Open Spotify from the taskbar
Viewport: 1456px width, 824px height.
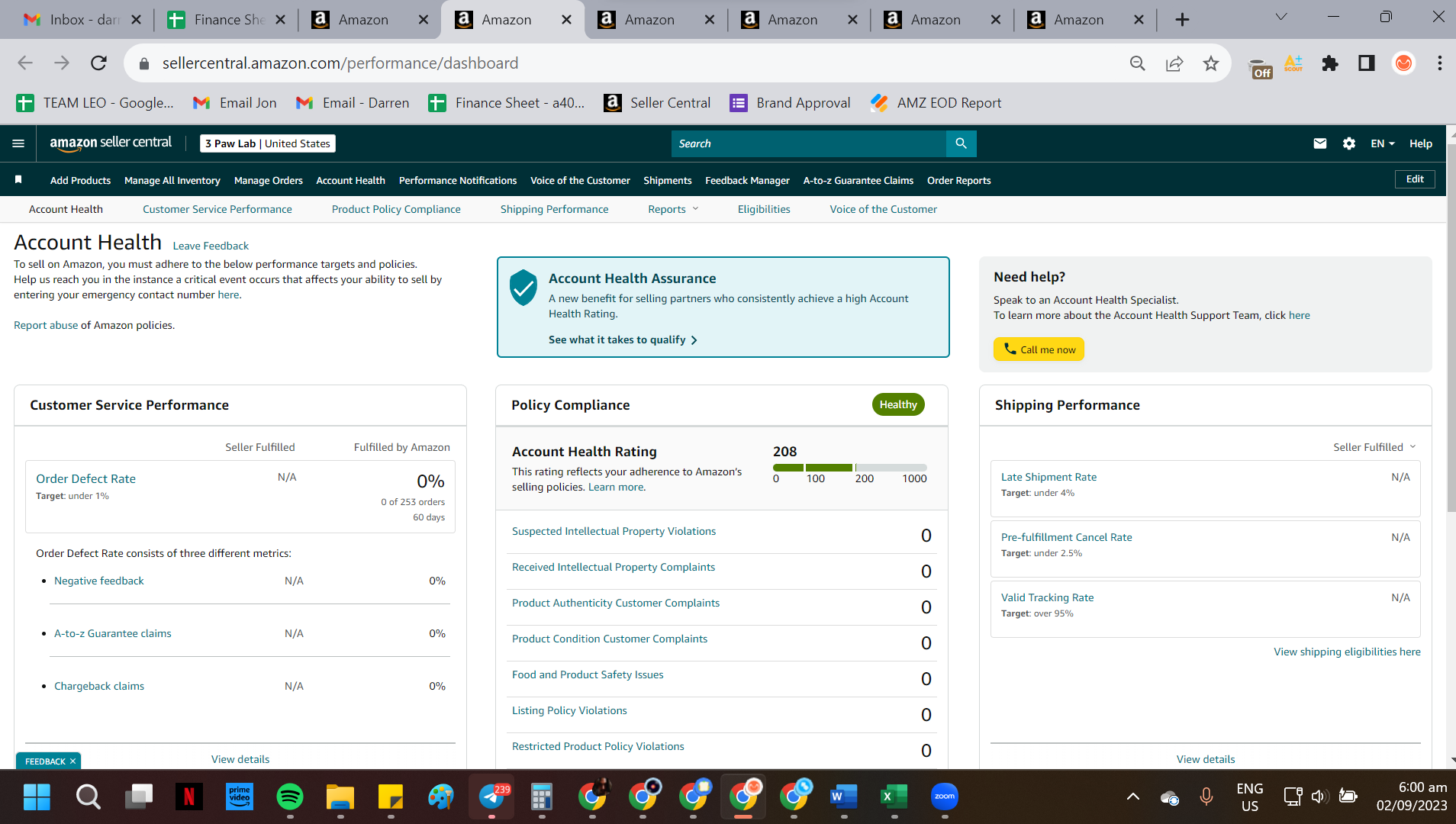click(x=289, y=797)
